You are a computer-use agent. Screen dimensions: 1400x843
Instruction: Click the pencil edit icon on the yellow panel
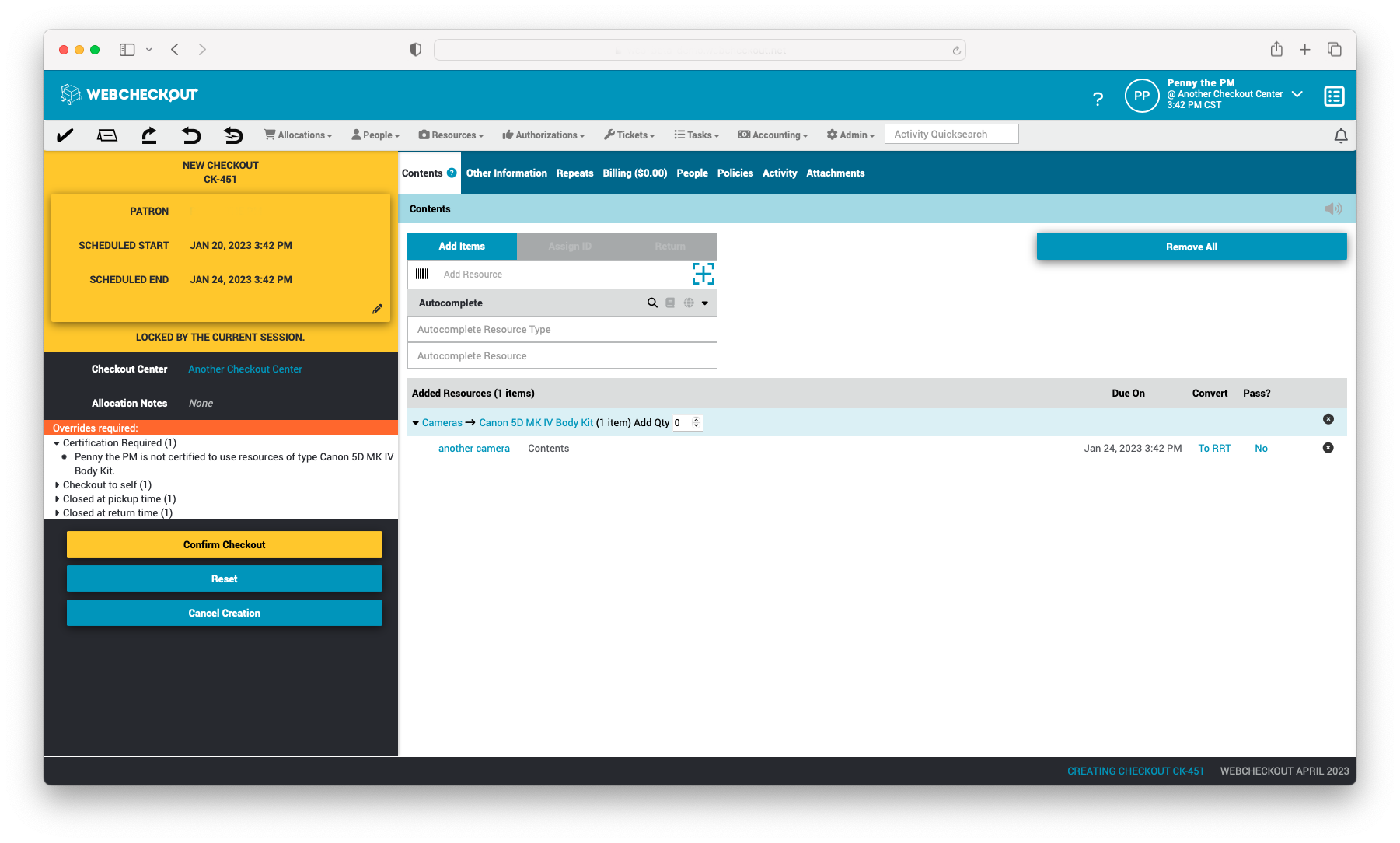[378, 309]
